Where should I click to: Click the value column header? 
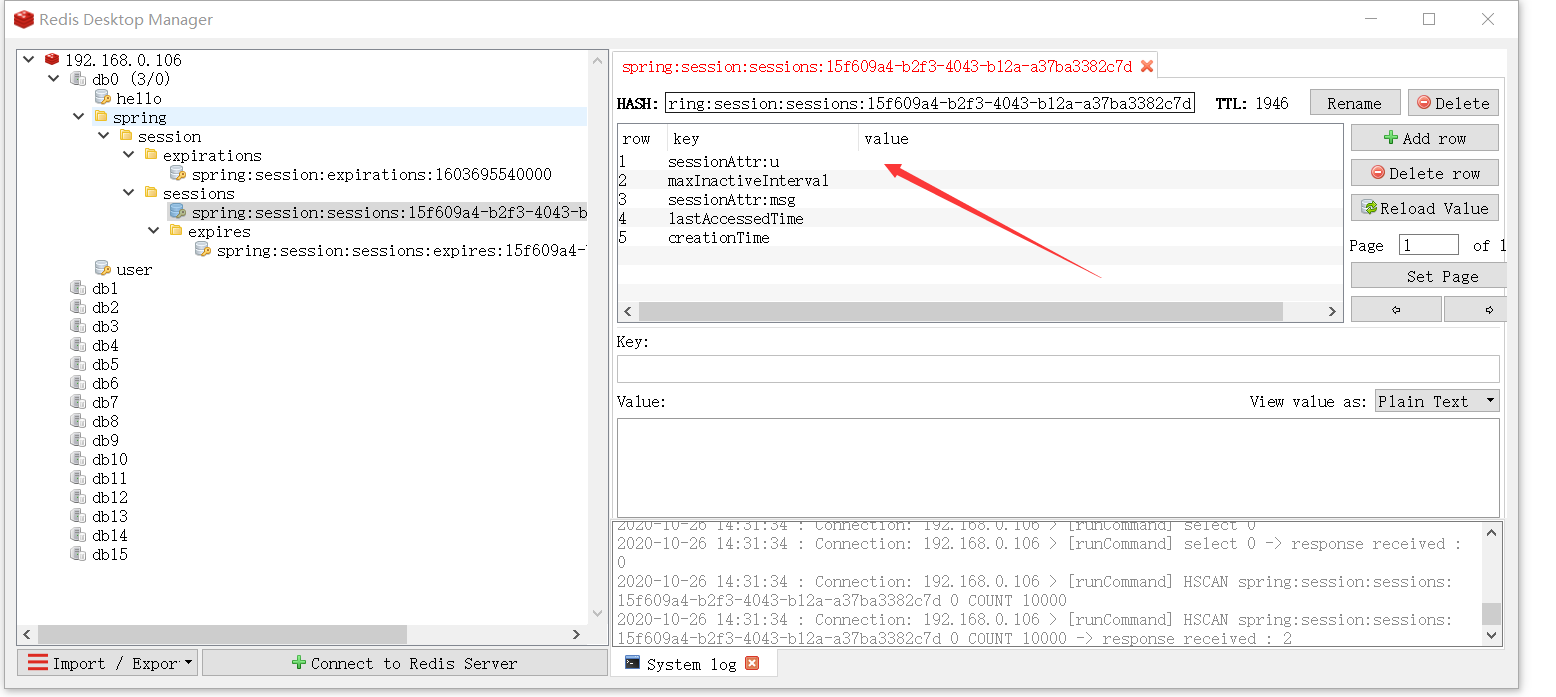click(1100, 138)
